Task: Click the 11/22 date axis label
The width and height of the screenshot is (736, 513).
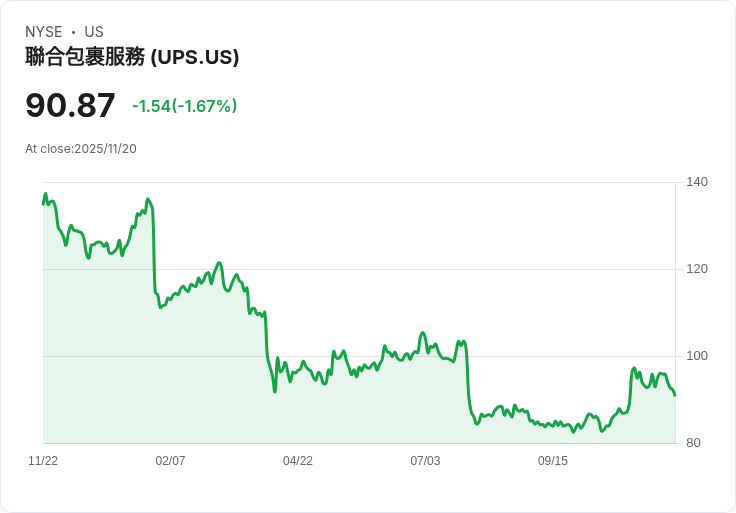Action: (x=43, y=461)
